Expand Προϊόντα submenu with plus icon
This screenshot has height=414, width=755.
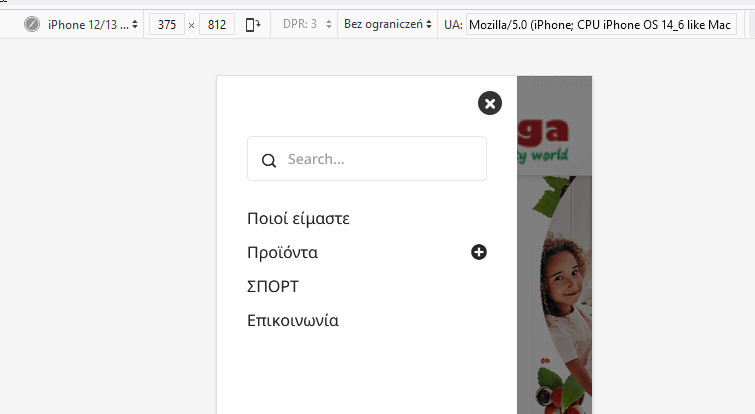479,252
